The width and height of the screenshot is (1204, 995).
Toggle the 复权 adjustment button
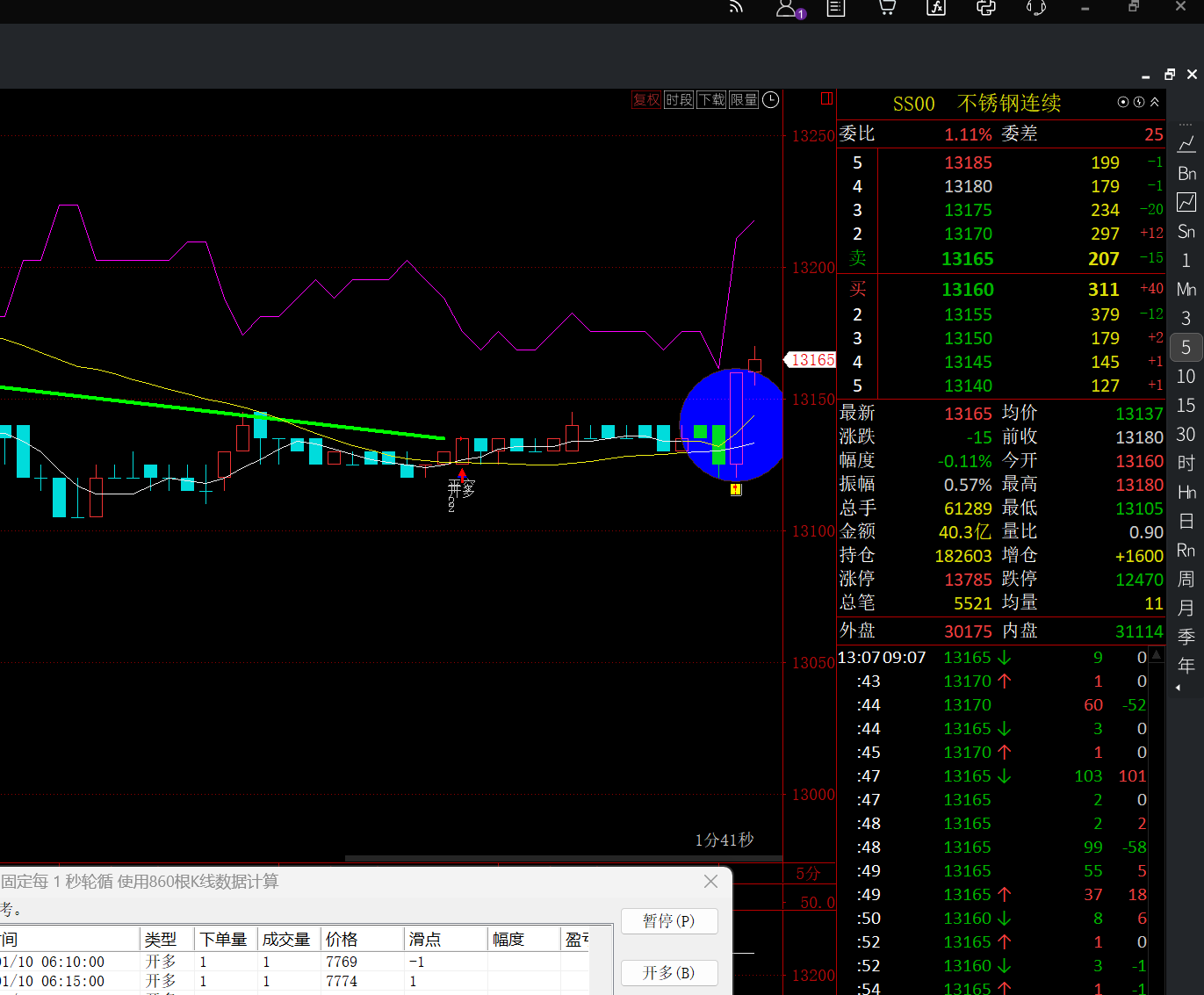point(646,100)
